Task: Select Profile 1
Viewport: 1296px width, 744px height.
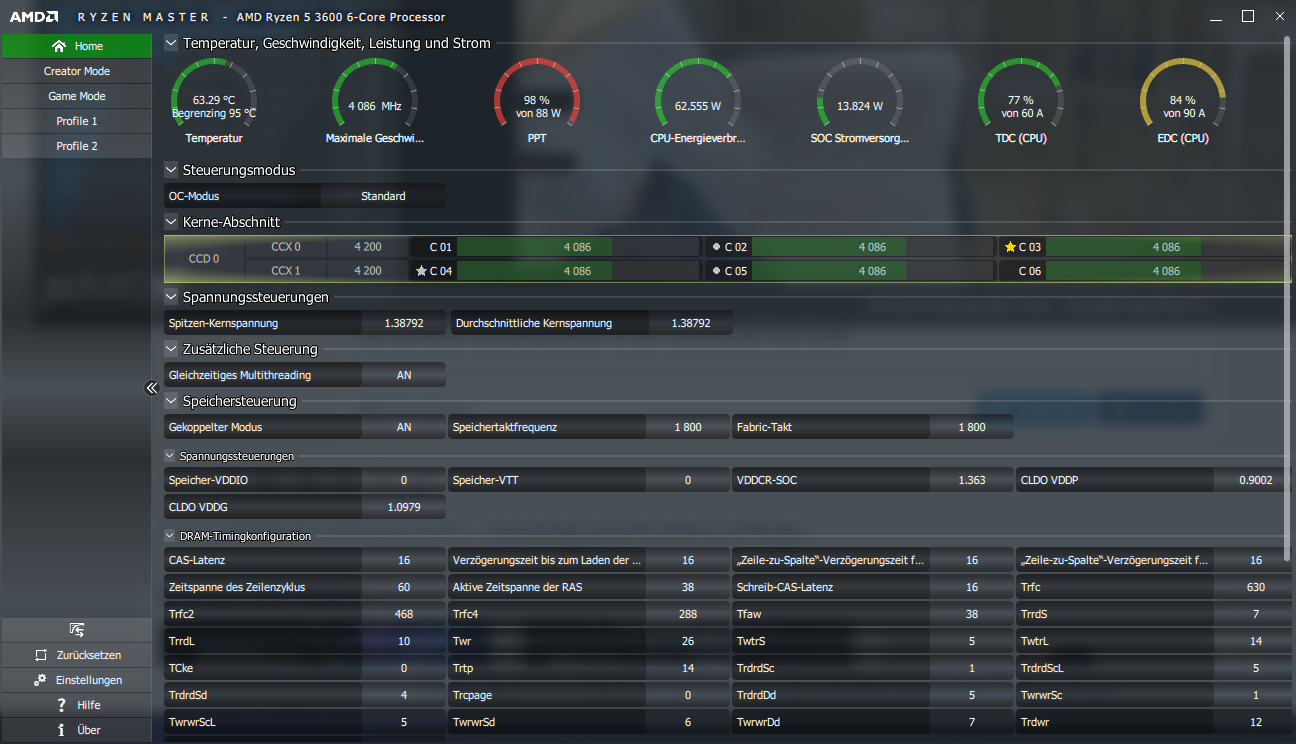Action: pyautogui.click(x=76, y=121)
